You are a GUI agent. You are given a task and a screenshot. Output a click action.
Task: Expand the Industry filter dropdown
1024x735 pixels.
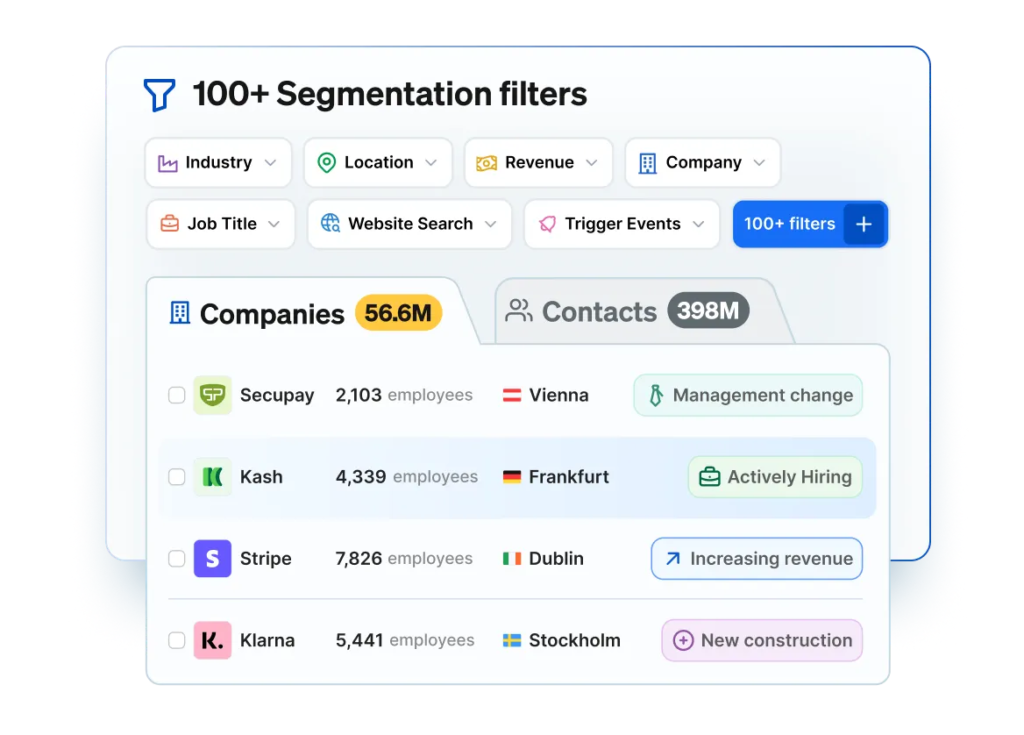[270, 162]
